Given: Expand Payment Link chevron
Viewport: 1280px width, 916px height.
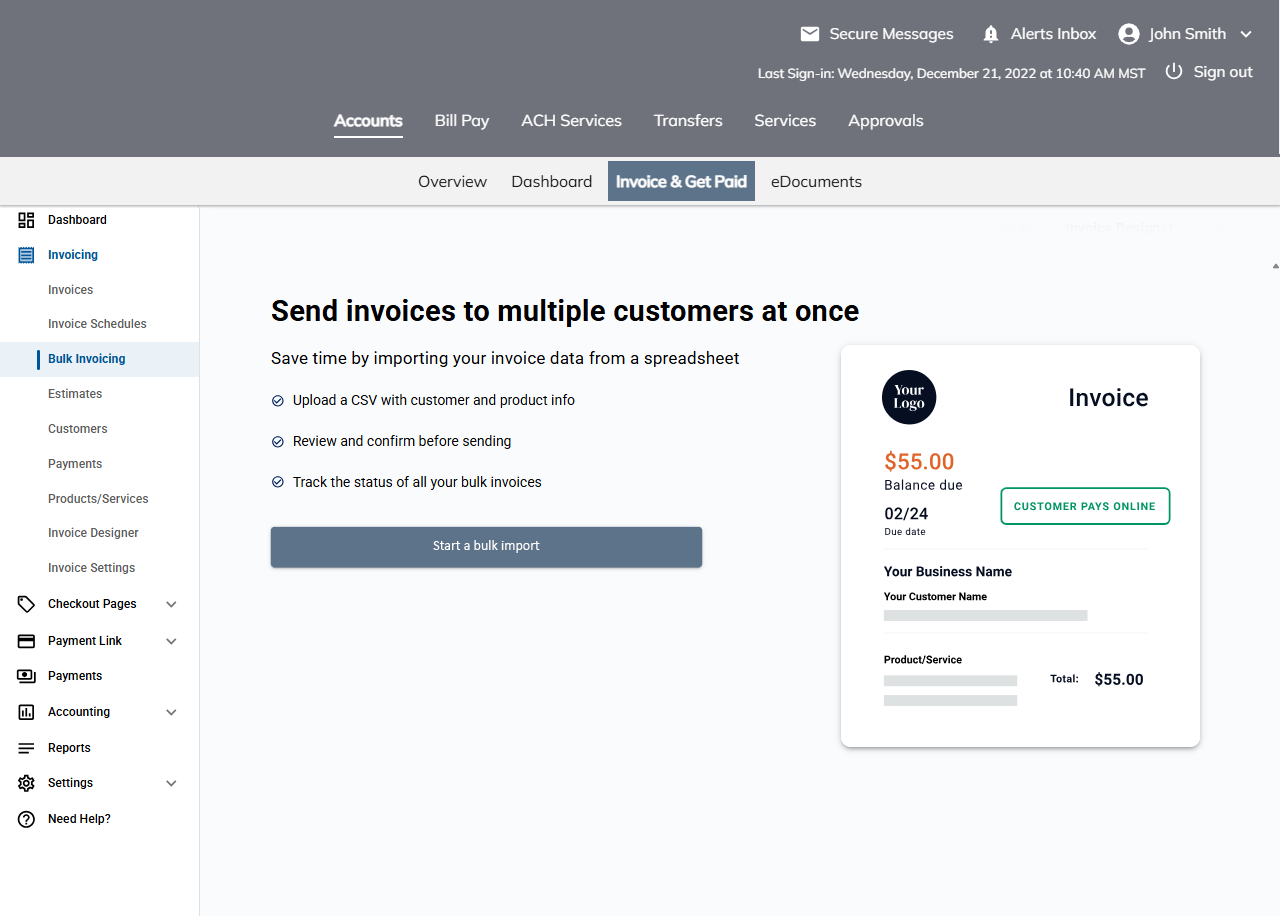Looking at the screenshot, I should tap(171, 641).
